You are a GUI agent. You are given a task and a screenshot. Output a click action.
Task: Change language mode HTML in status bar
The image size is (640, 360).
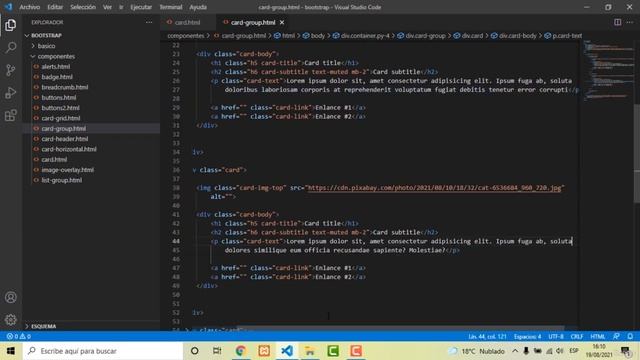point(598,336)
